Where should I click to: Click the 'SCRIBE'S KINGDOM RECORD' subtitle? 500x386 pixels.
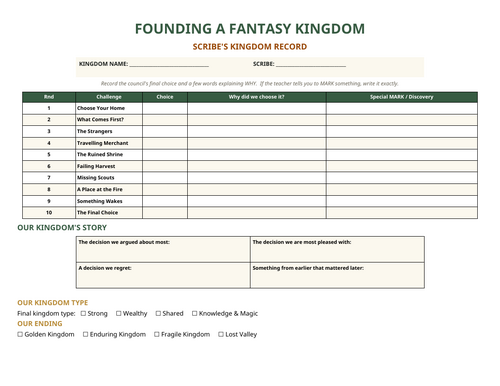click(x=250, y=47)
